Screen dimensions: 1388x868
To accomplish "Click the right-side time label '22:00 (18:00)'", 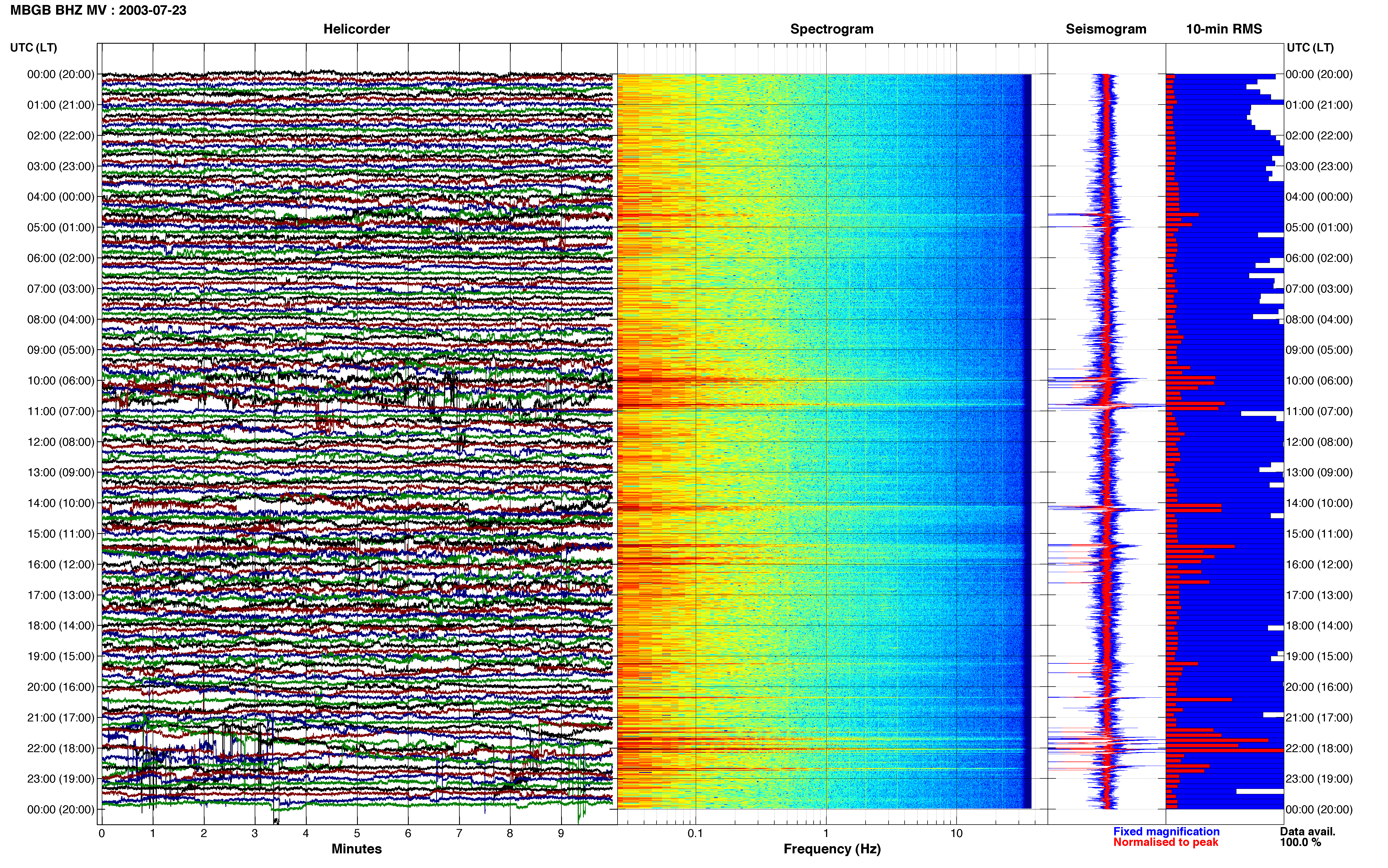I will pyautogui.click(x=1319, y=748).
